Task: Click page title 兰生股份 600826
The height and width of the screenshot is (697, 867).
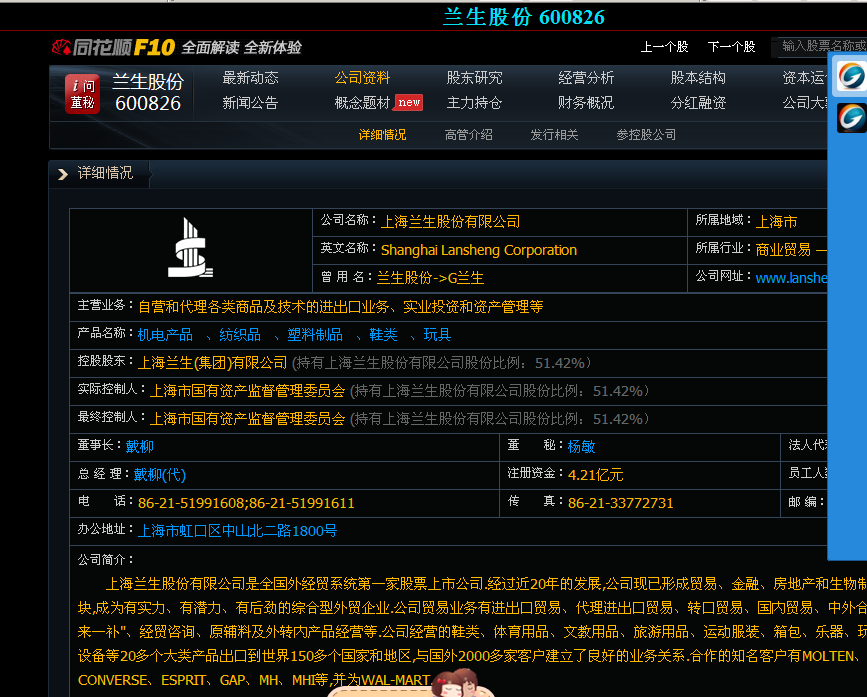Action: (524, 17)
